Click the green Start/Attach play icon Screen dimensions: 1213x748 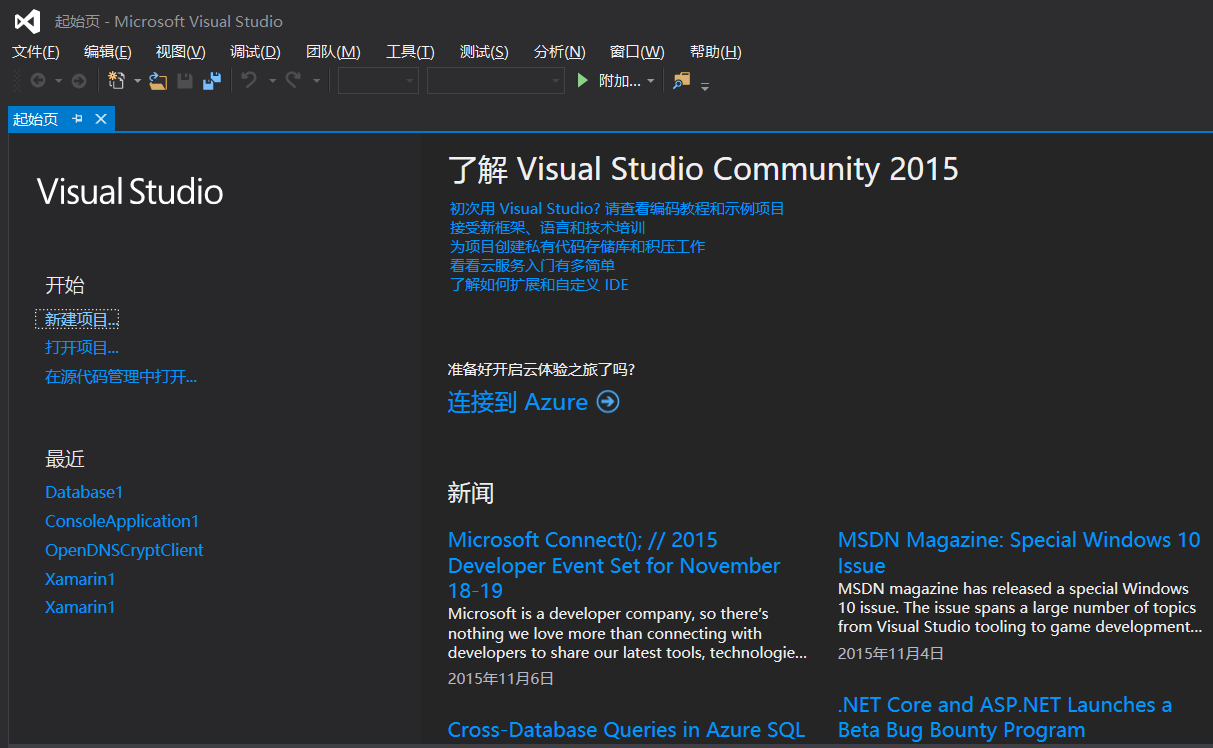(x=583, y=81)
